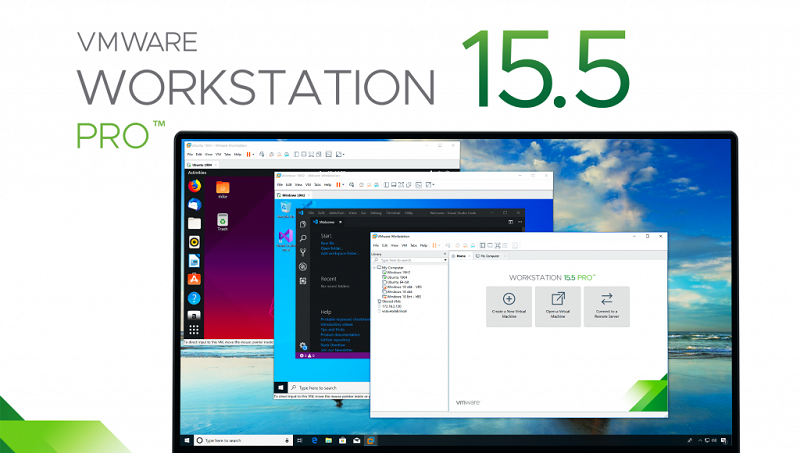Open Source Control icon in VS Code
The height and width of the screenshot is (453, 800).
303,252
